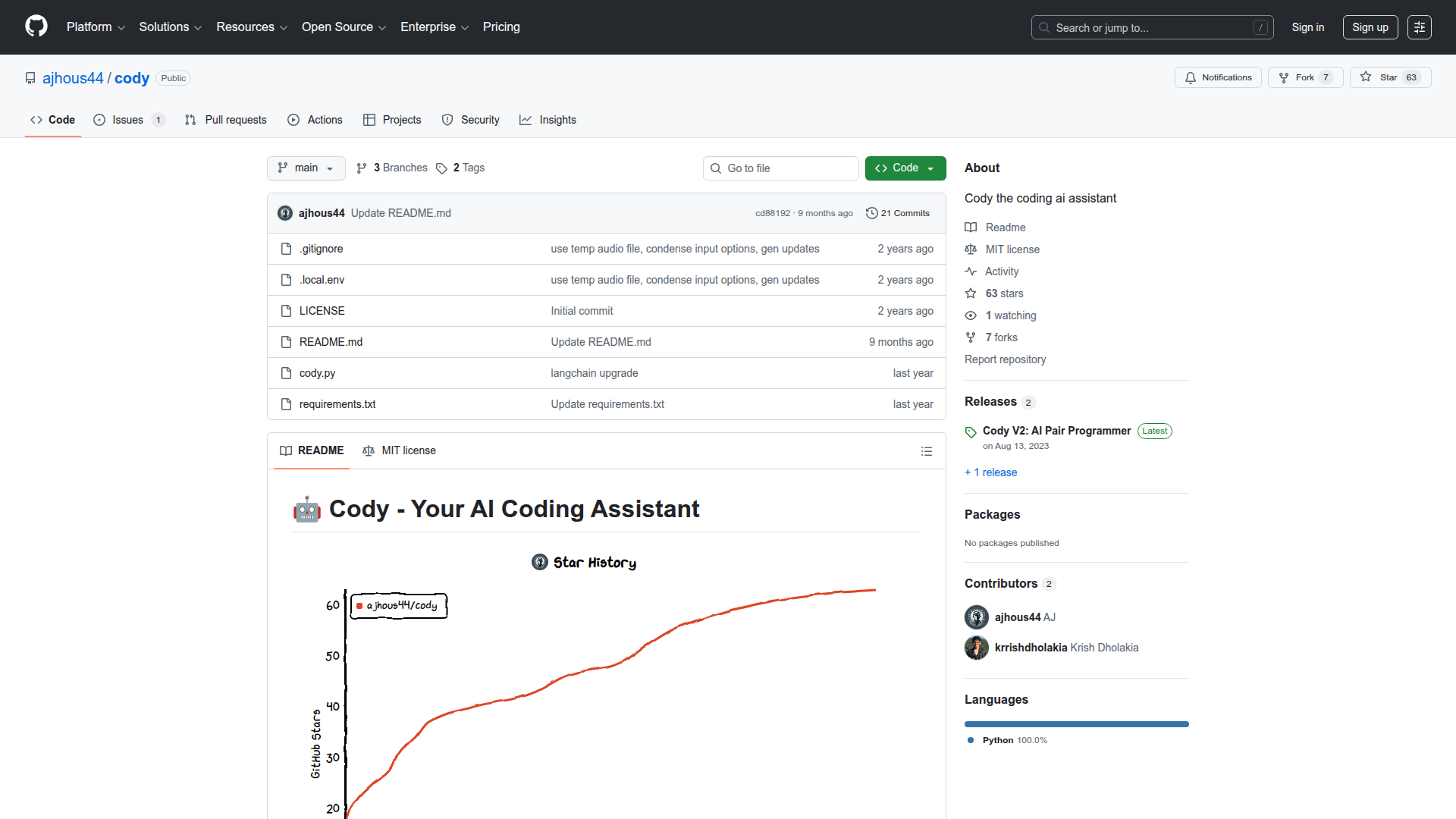
Task: Open the 1 watching link
Action: point(1010,315)
